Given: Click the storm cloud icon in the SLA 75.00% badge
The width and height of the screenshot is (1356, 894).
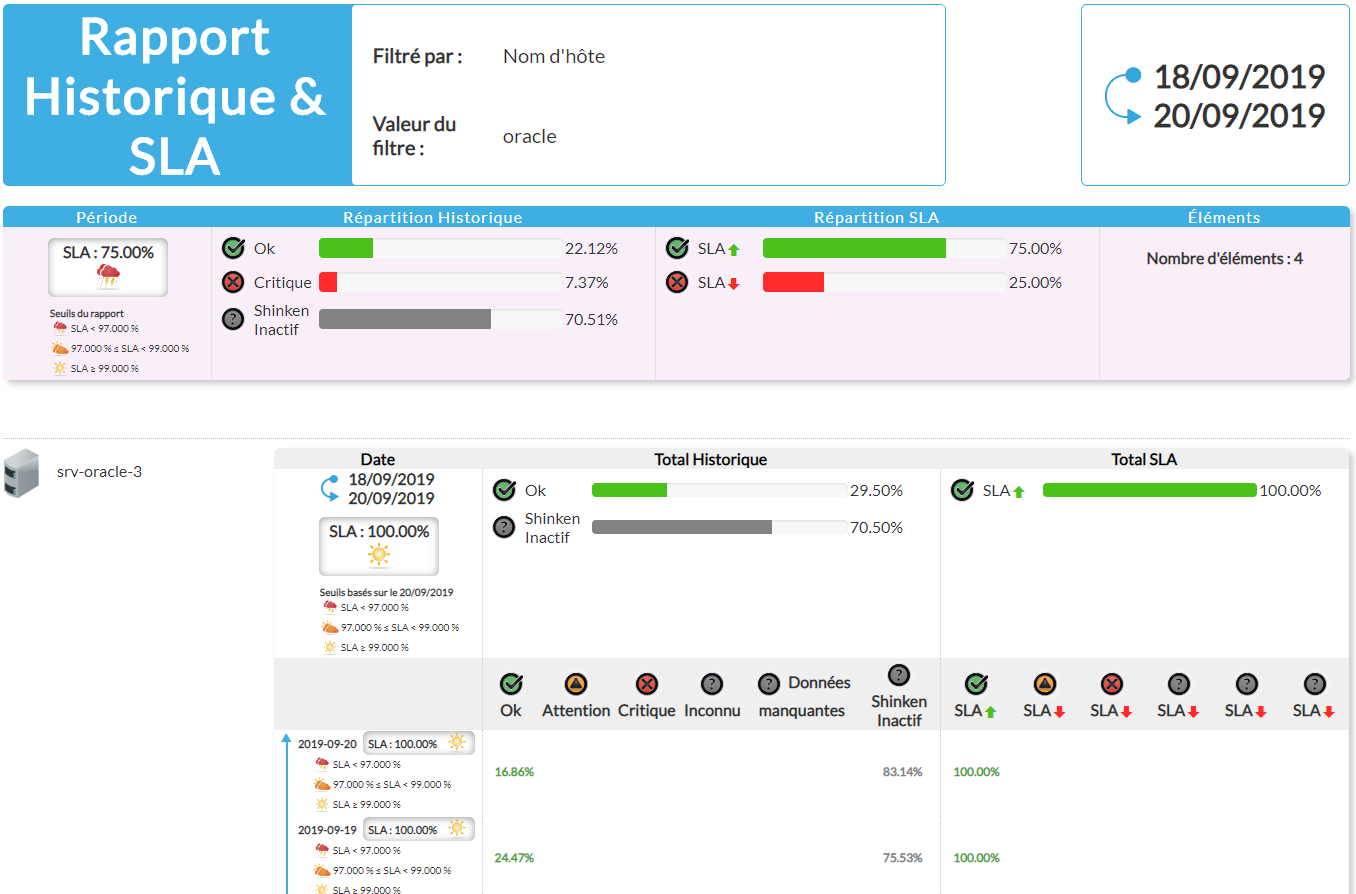Looking at the screenshot, I should click(108, 277).
